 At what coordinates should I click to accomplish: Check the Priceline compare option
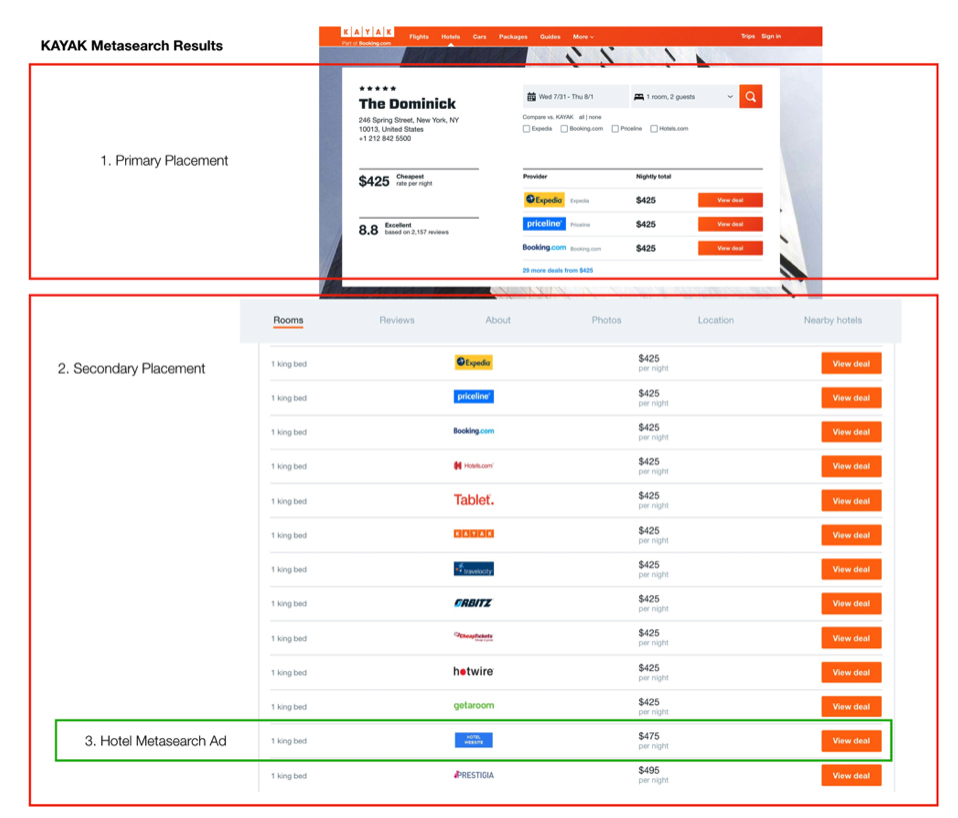614,129
